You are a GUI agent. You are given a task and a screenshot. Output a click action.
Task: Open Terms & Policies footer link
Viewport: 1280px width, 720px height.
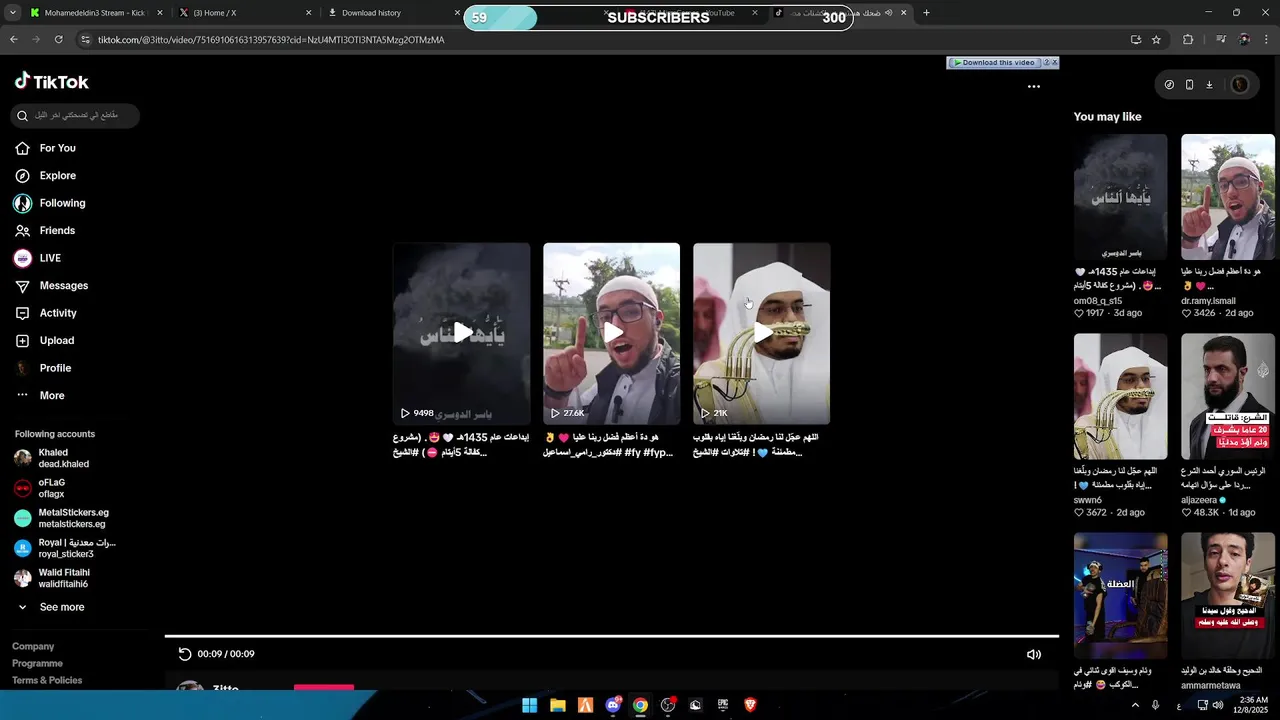[47, 681]
